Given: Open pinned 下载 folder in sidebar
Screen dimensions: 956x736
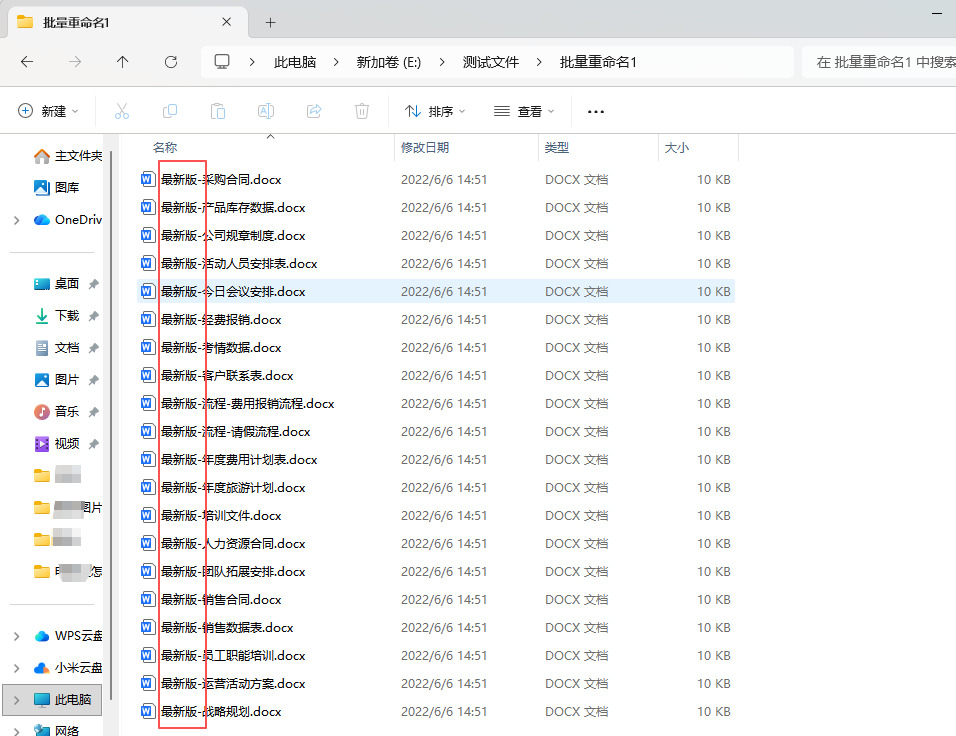Looking at the screenshot, I should 56,315.
